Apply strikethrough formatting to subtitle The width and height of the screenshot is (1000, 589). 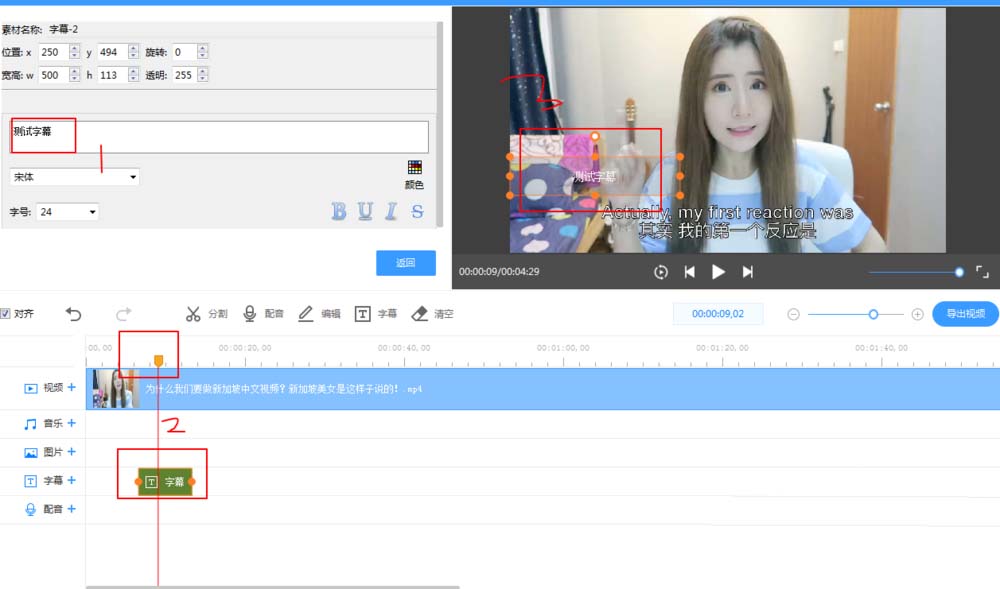click(414, 212)
